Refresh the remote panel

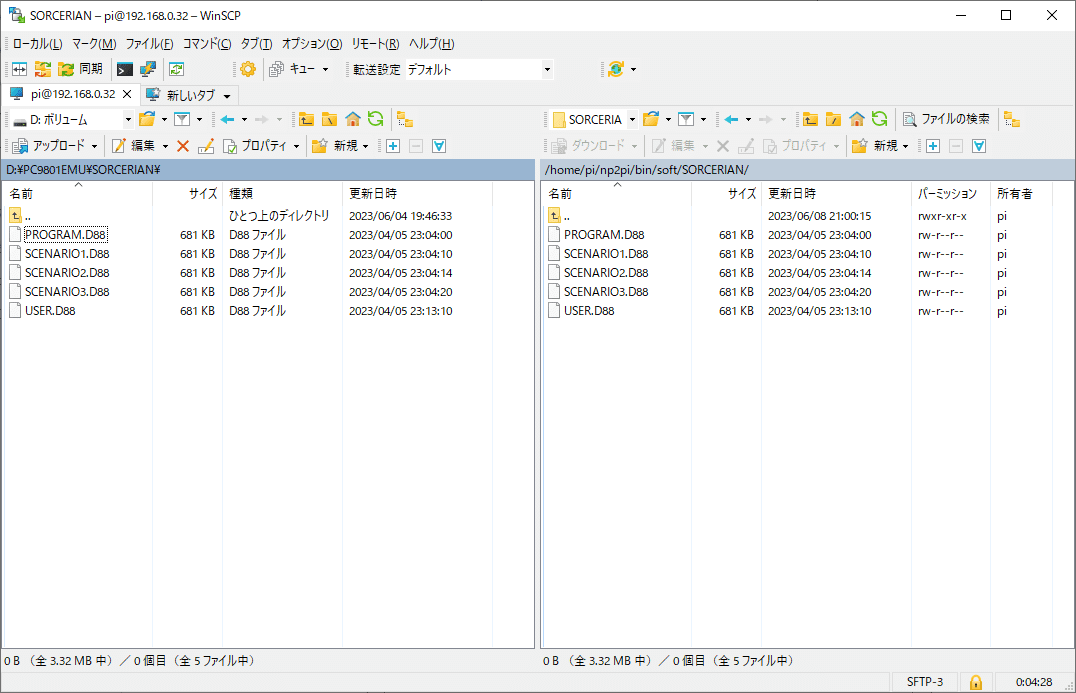point(880,119)
